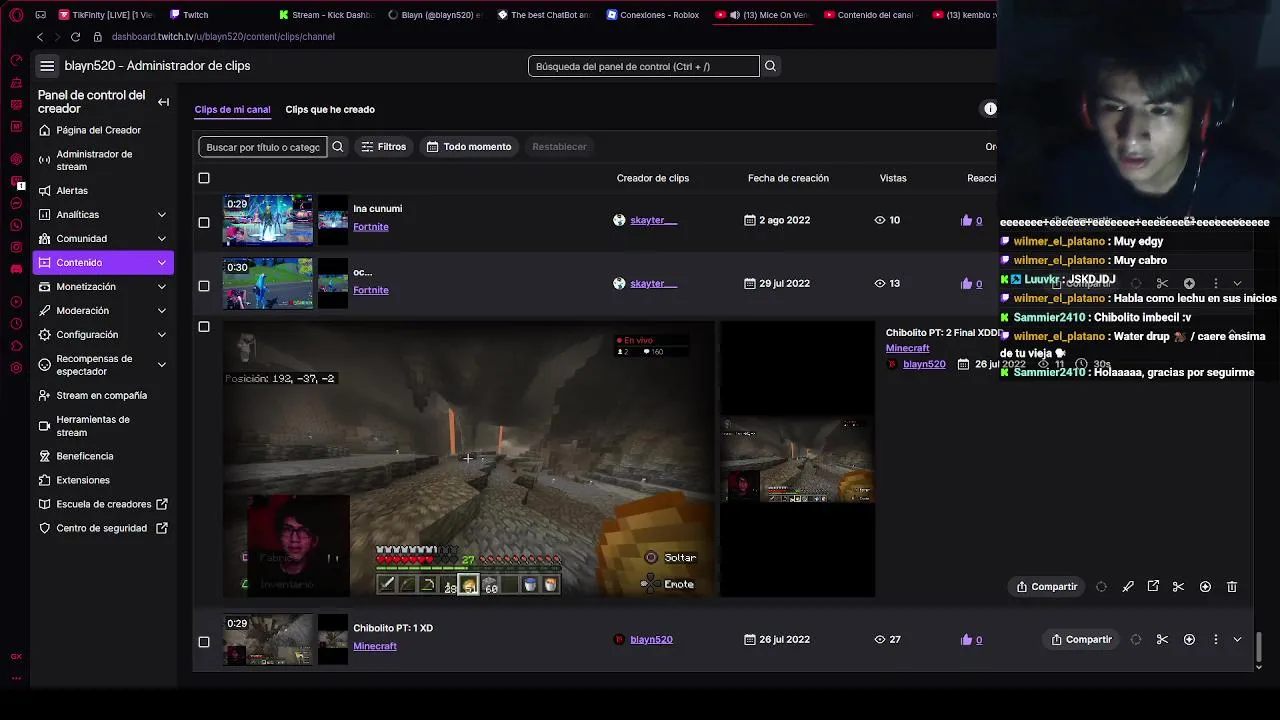Click the Opera GX logo icon
The image size is (1280, 720).
click(16, 15)
